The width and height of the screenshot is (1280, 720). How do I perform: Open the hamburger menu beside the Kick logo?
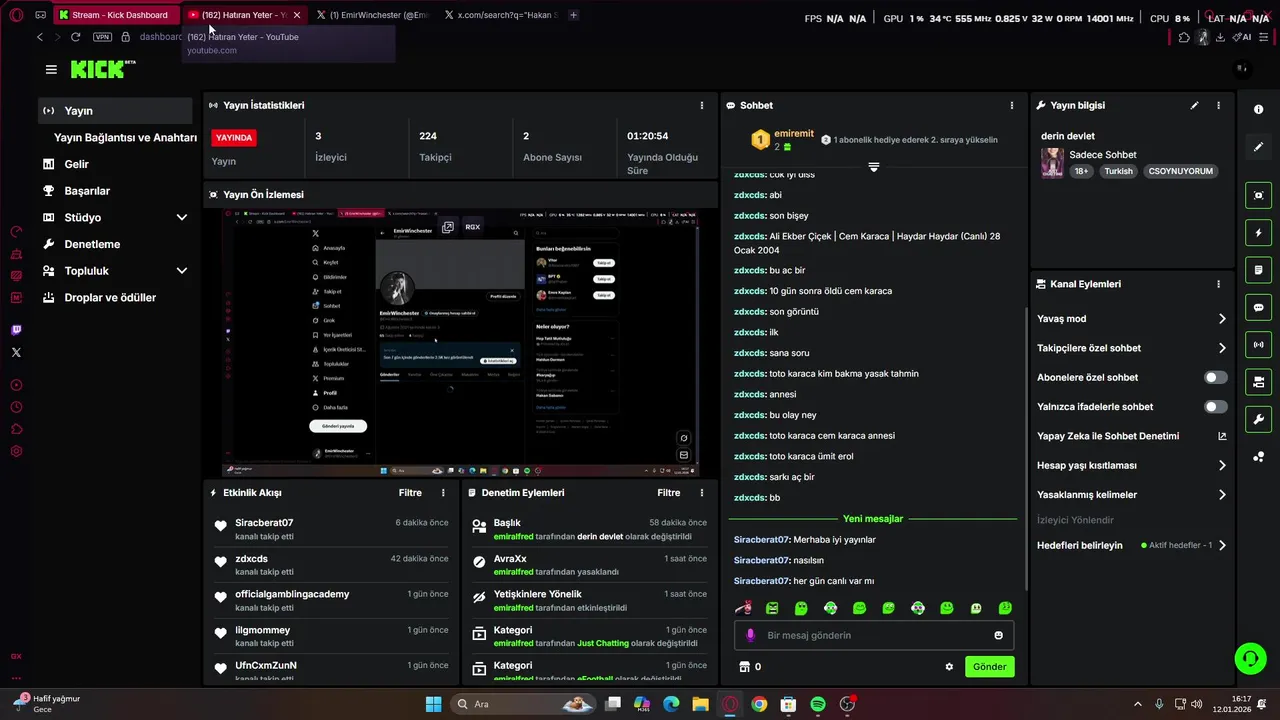click(51, 69)
